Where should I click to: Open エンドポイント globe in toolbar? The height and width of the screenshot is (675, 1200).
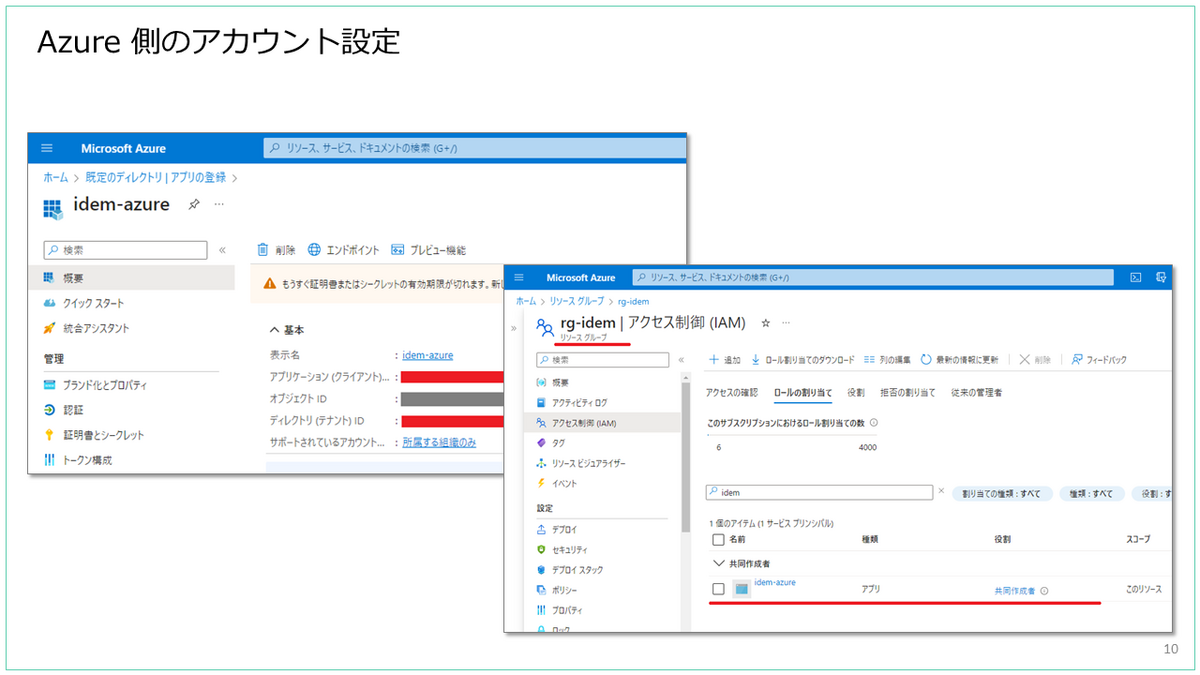pyautogui.click(x=344, y=250)
